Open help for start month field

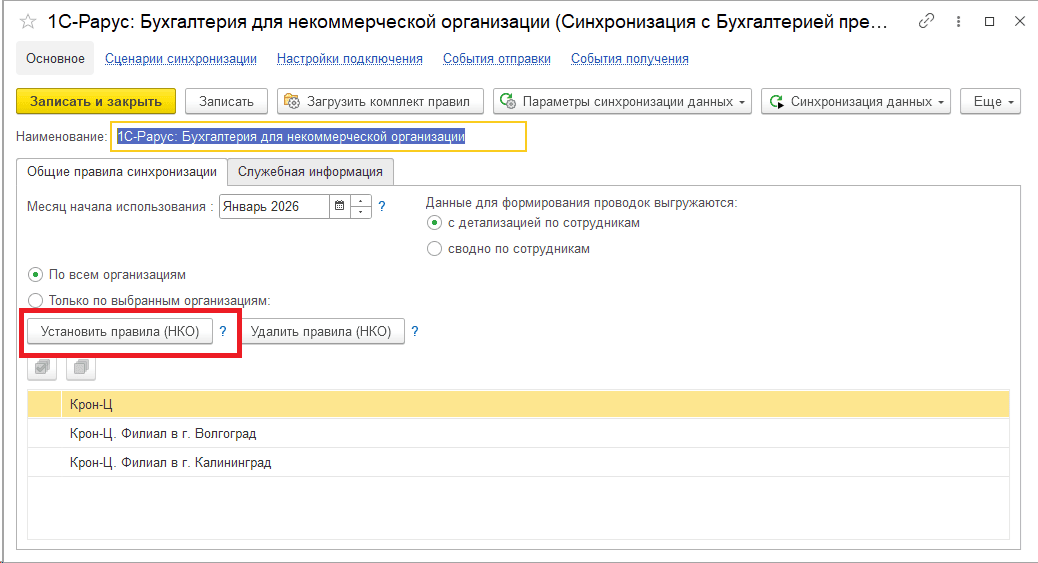coord(381,206)
